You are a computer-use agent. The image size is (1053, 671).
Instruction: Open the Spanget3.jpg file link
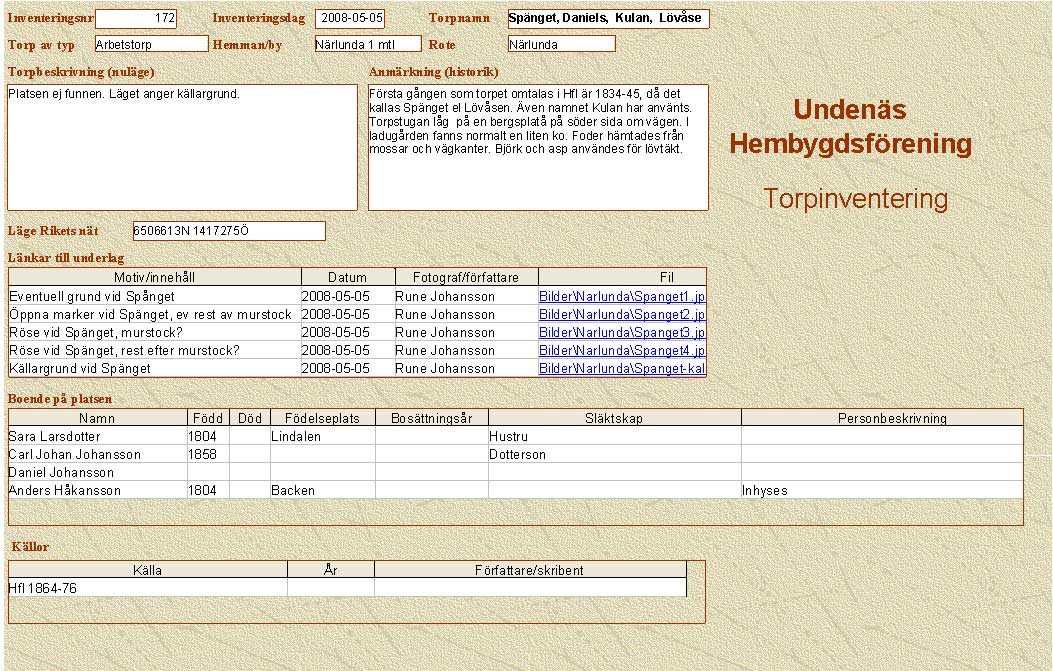[622, 333]
